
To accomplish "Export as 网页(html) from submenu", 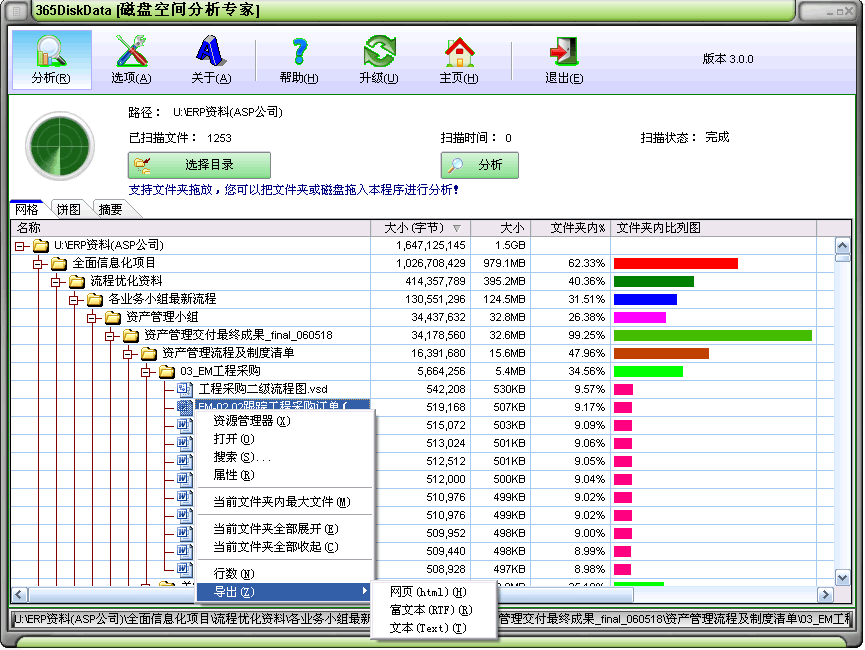I will (434, 592).
